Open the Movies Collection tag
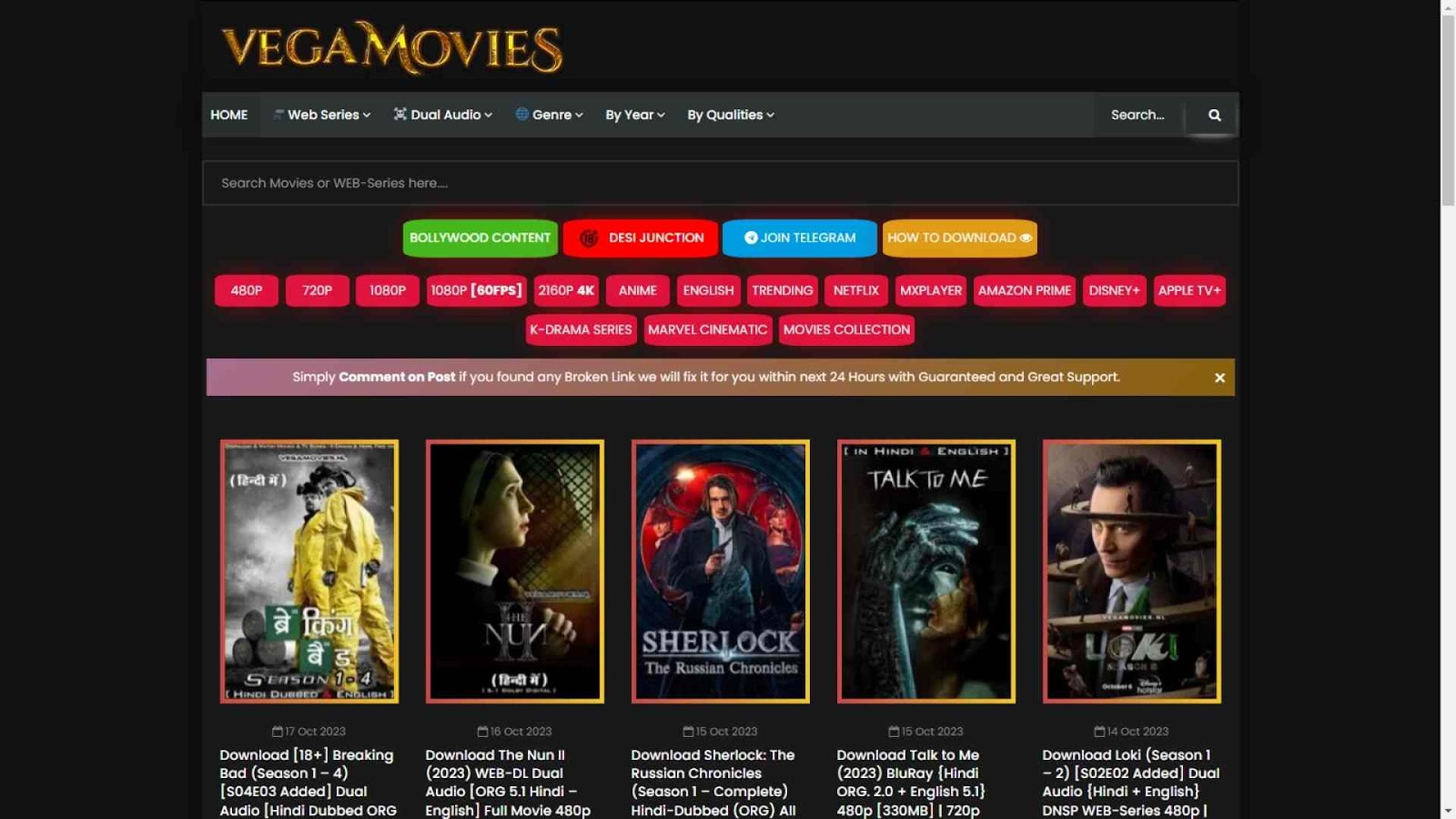This screenshot has width=1456, height=819. 847,329
